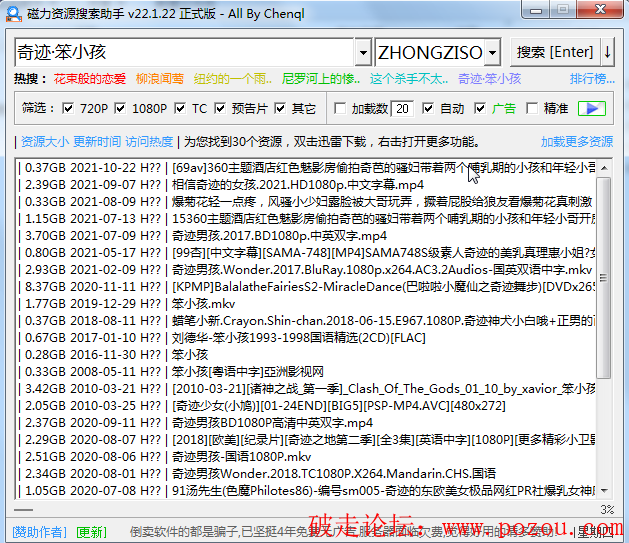Open the ZHONGZISO source dropdown
This screenshot has height=543, width=629.
coord(492,52)
